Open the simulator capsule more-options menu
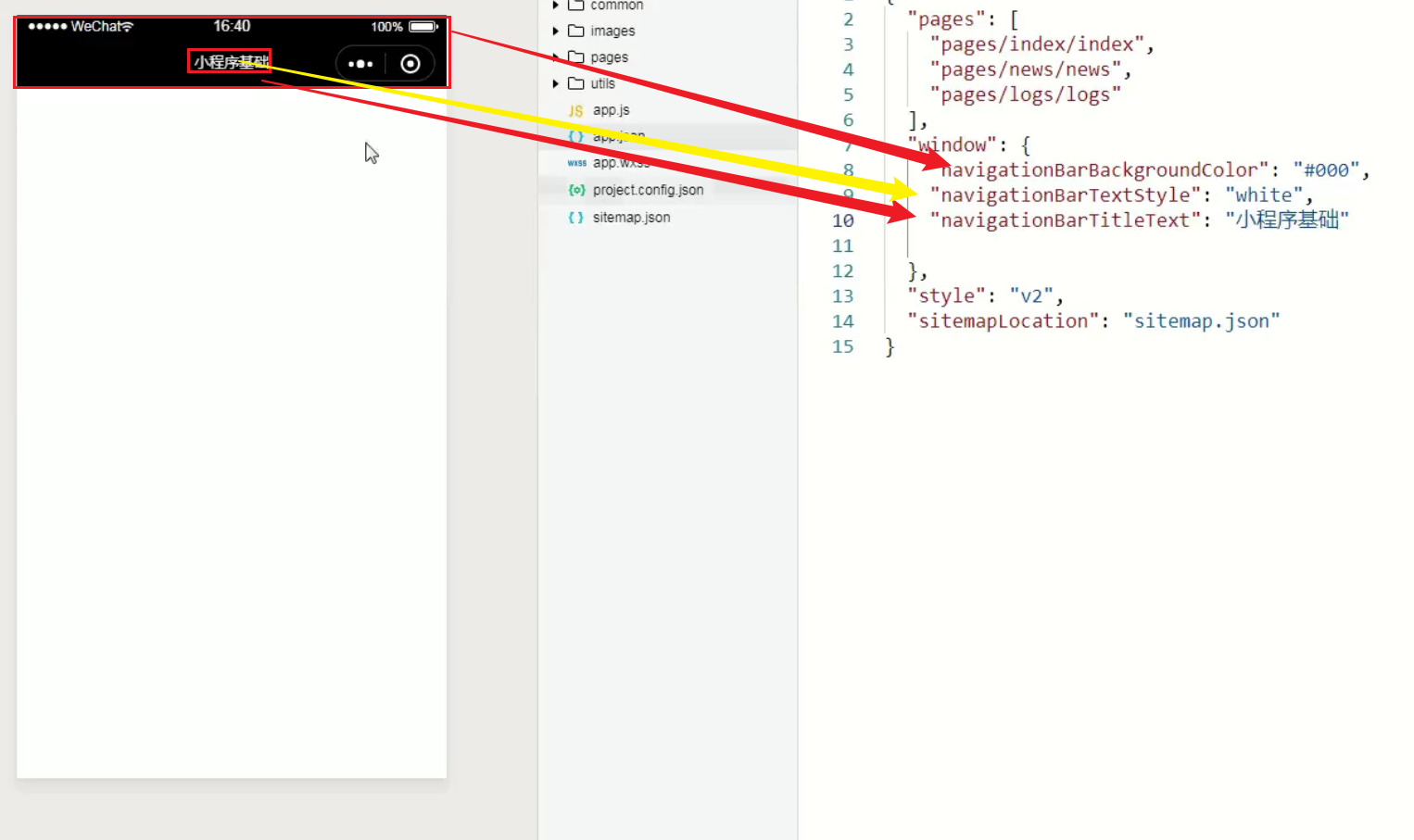The width and height of the screenshot is (1414, 840). (360, 64)
